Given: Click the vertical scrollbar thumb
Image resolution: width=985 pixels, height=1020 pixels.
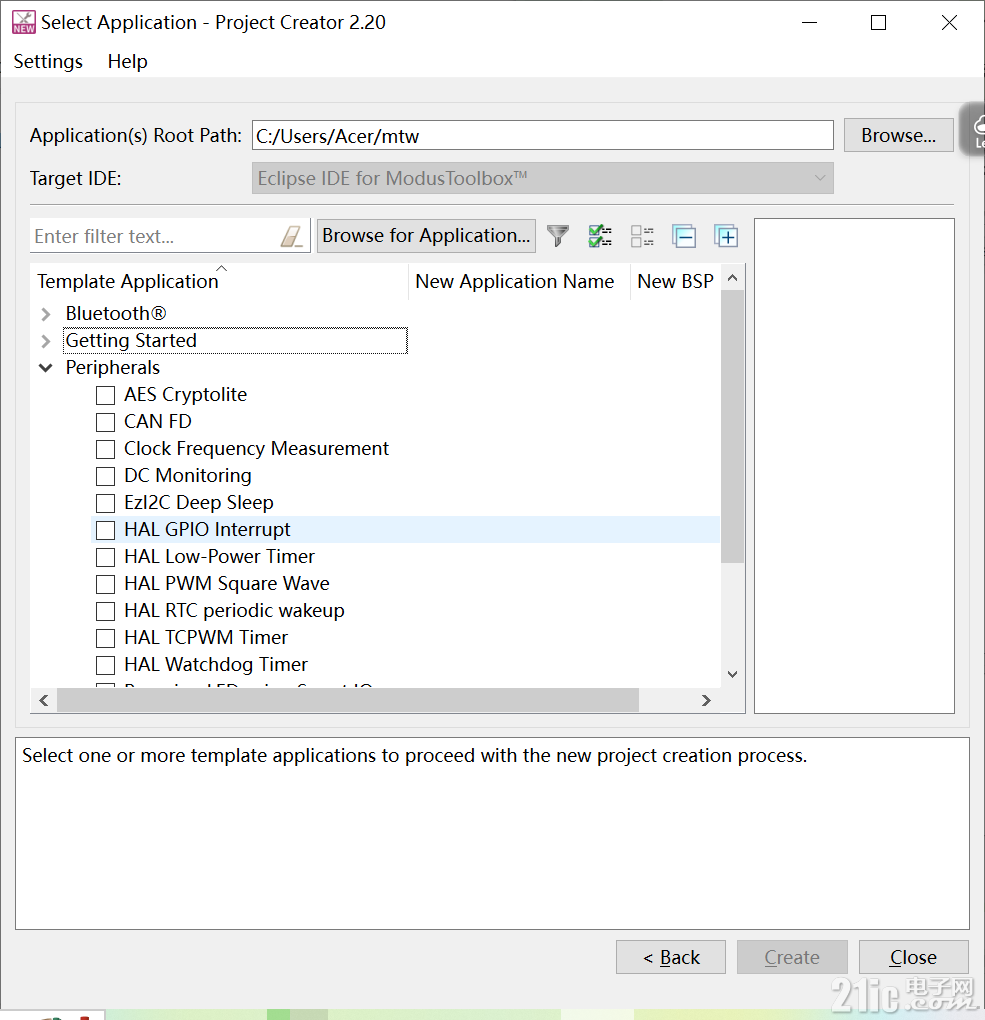Looking at the screenshot, I should [733, 426].
